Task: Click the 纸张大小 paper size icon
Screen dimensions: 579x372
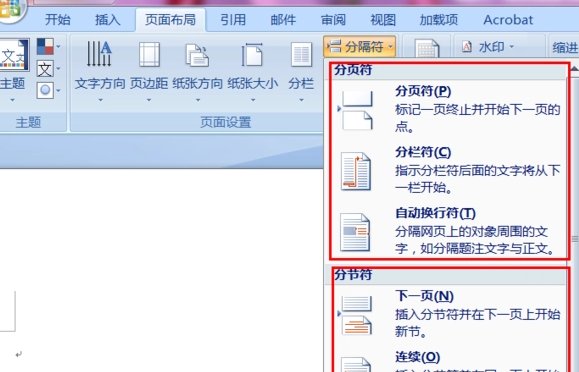Action: pyautogui.click(x=252, y=54)
